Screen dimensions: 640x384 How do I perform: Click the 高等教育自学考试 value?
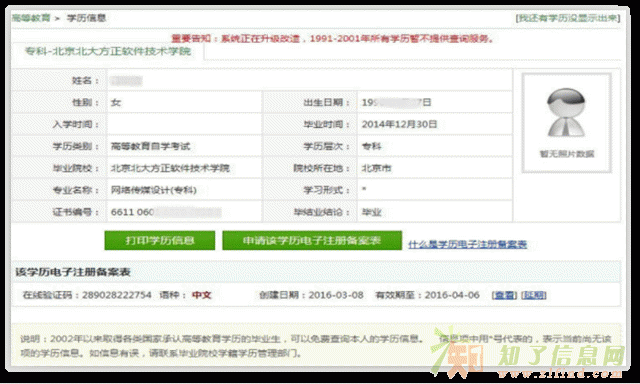click(151, 146)
